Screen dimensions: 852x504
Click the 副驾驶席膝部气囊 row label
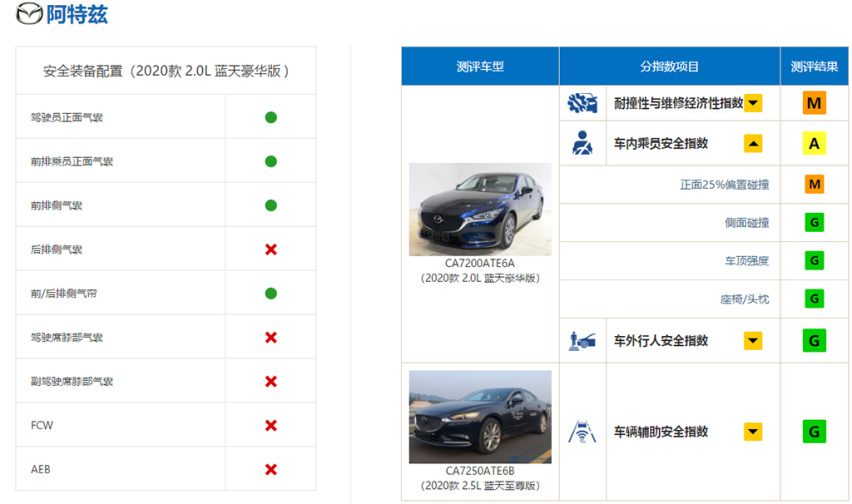(x=72, y=381)
